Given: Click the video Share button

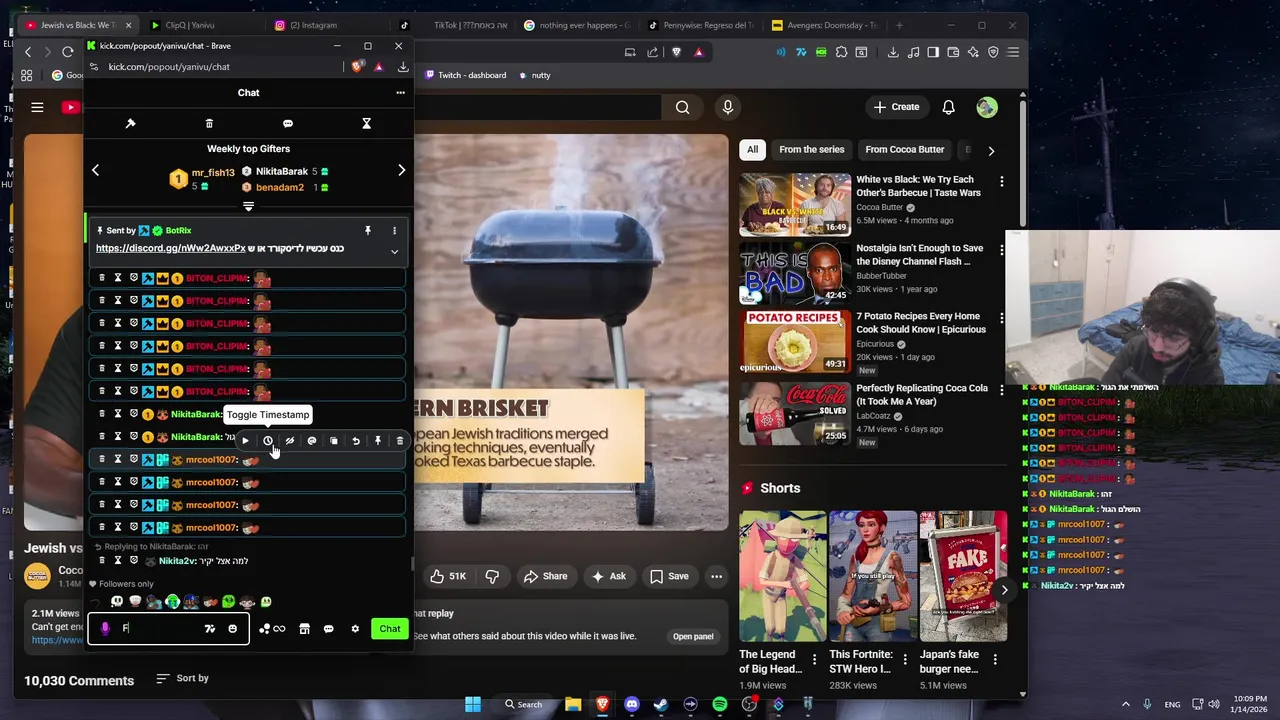Looking at the screenshot, I should 546,576.
